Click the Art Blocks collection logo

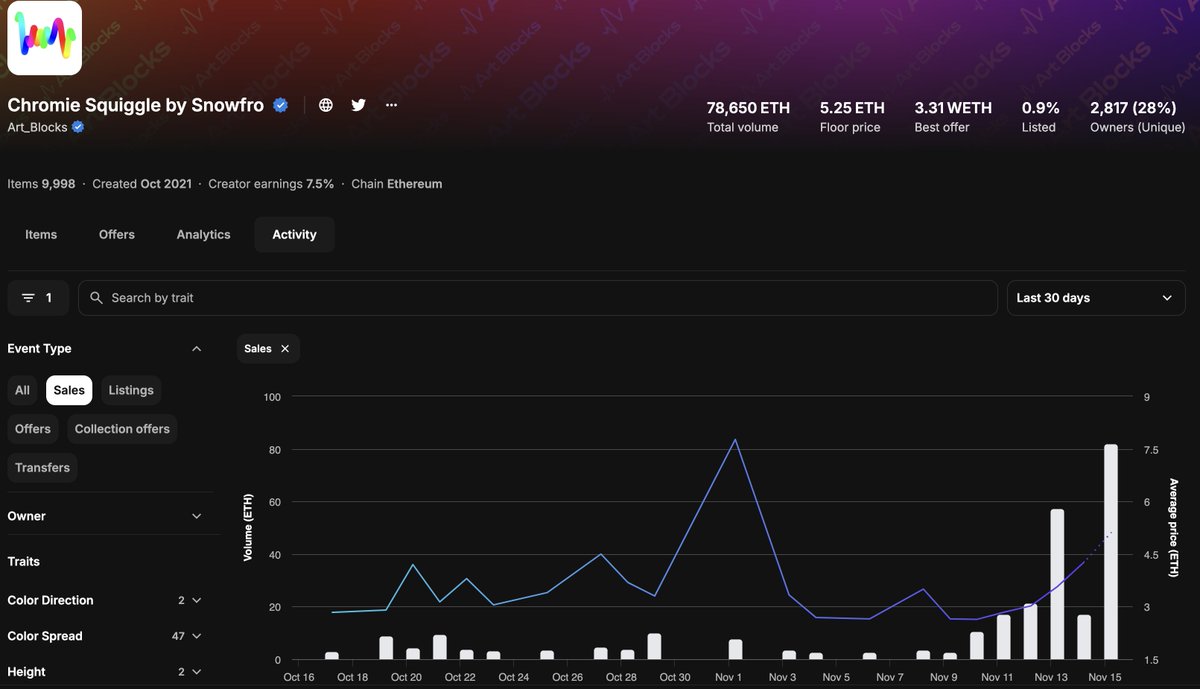point(44,37)
